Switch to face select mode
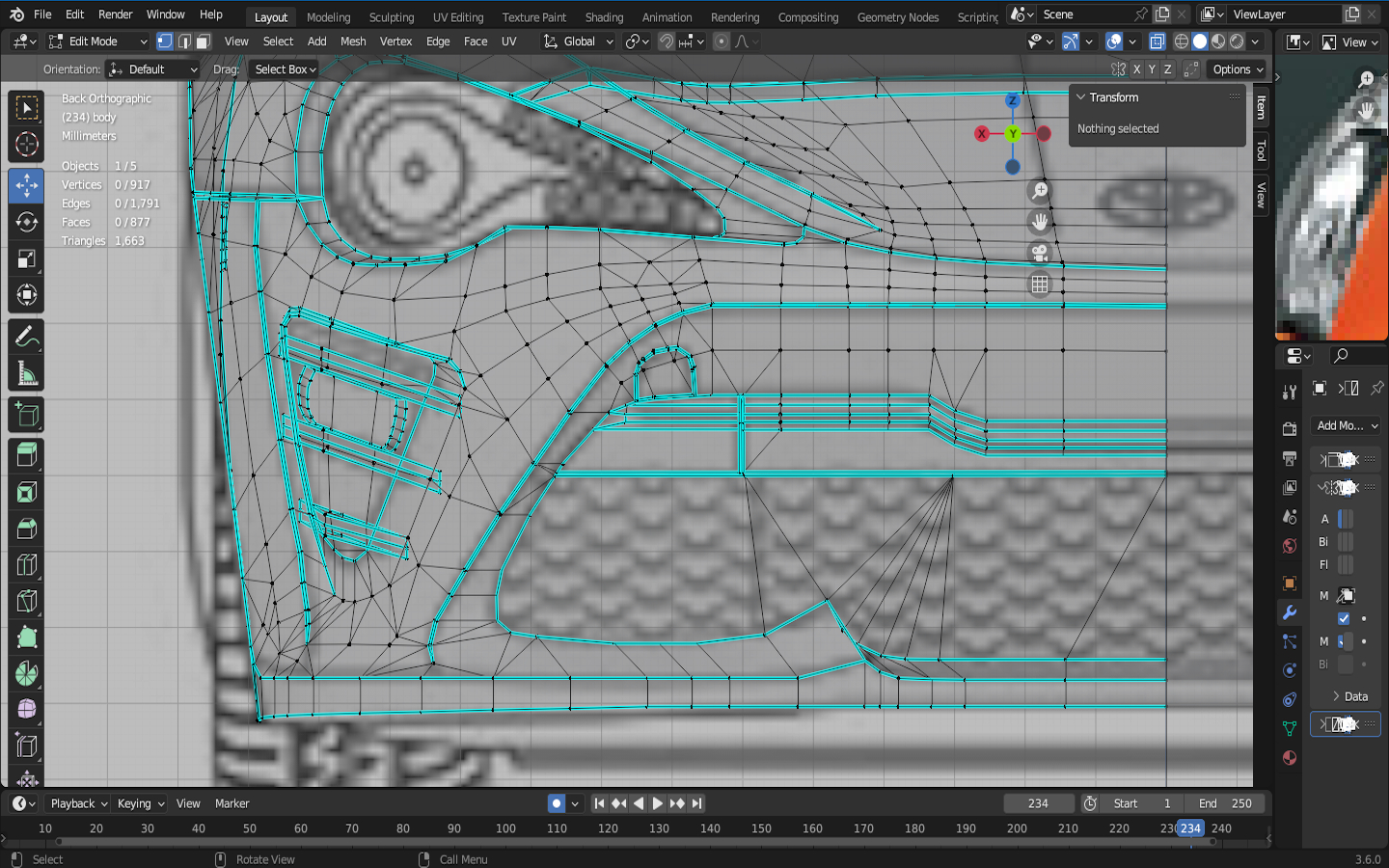 [x=203, y=41]
